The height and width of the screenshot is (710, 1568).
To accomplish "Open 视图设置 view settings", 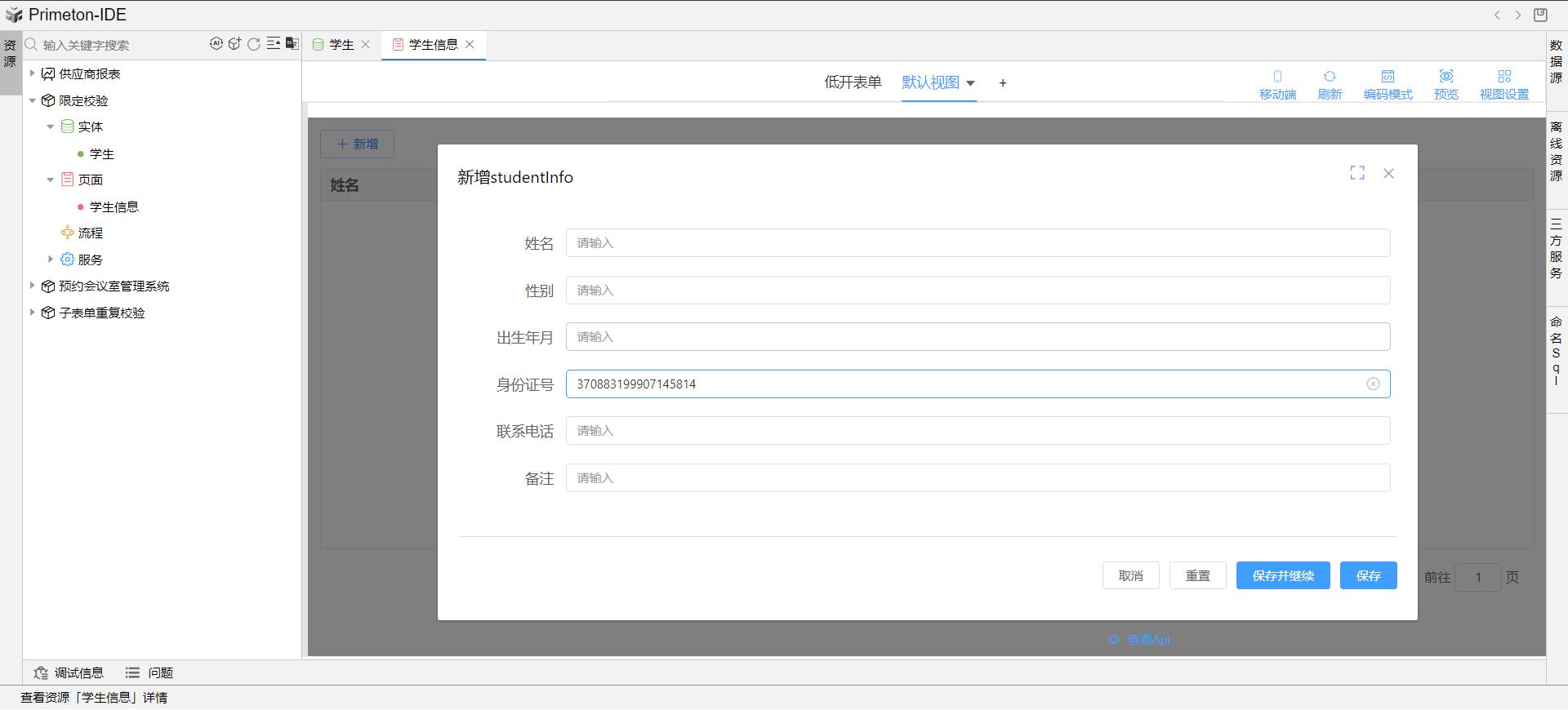I will point(1503,83).
